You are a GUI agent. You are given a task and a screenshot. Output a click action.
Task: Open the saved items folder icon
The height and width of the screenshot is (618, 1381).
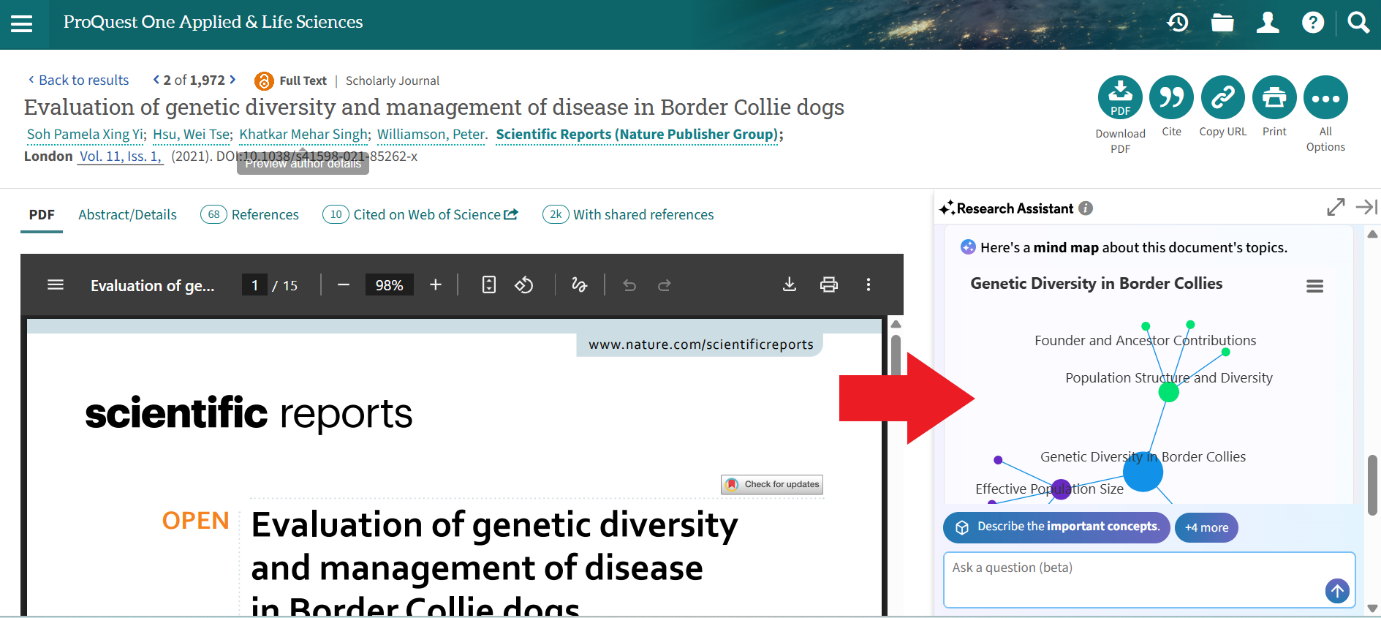[x=1222, y=22]
